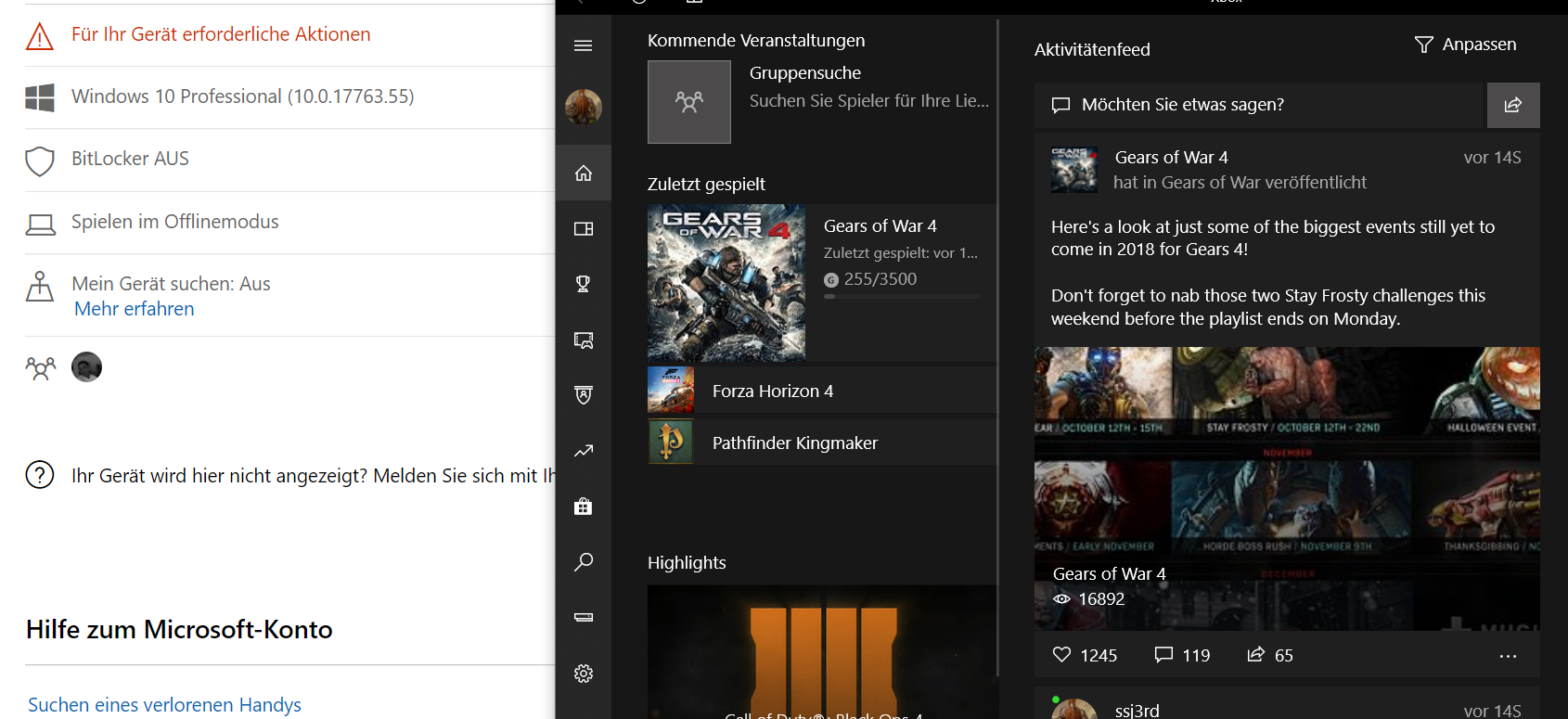The height and width of the screenshot is (719, 1568).
Task: Share the Gears of War 4 post
Action: click(1256, 655)
